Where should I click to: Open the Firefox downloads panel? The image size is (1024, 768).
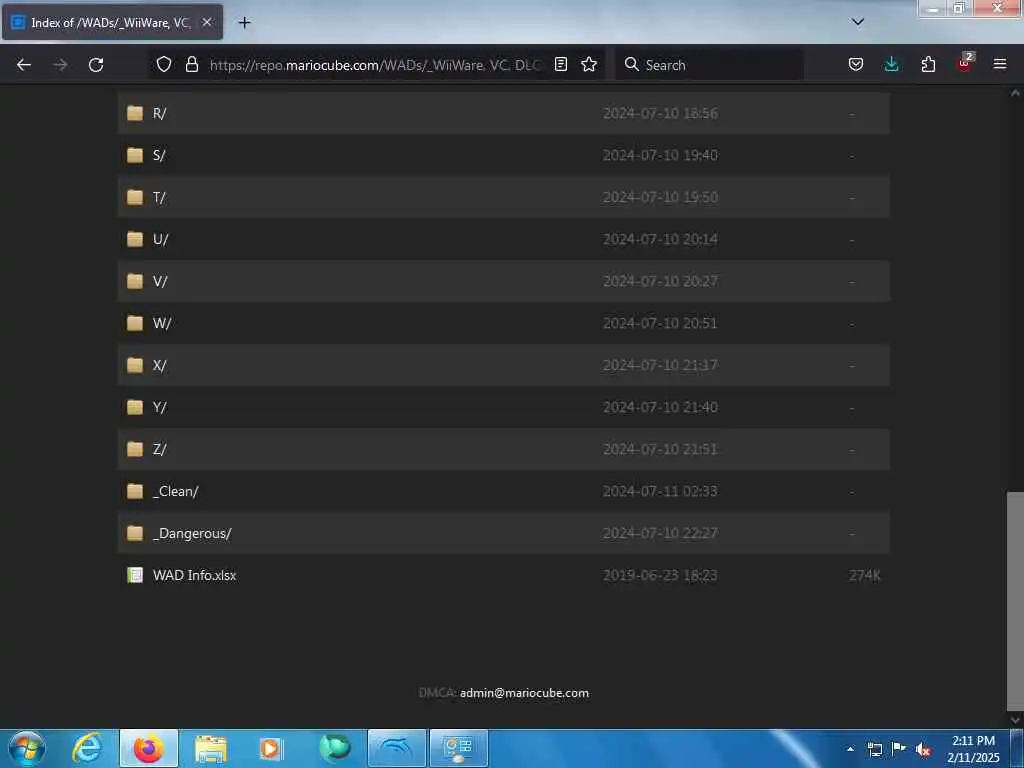(891, 65)
